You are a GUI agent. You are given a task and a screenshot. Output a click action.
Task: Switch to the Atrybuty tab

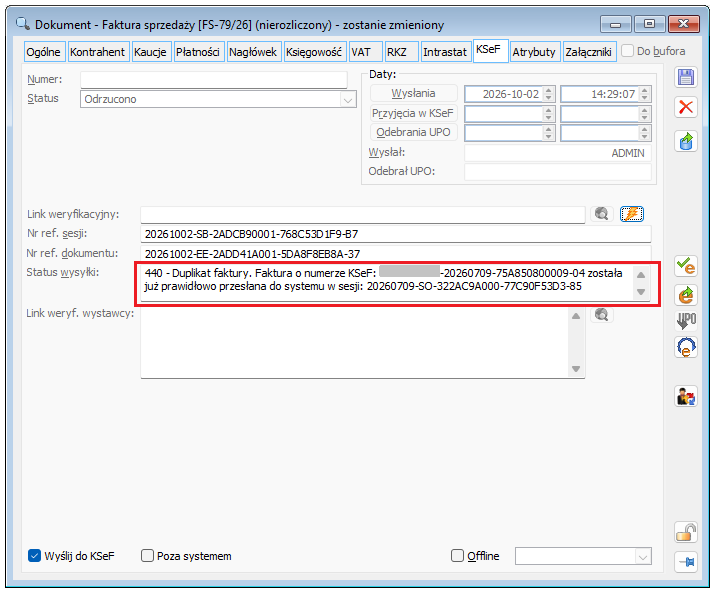534,52
